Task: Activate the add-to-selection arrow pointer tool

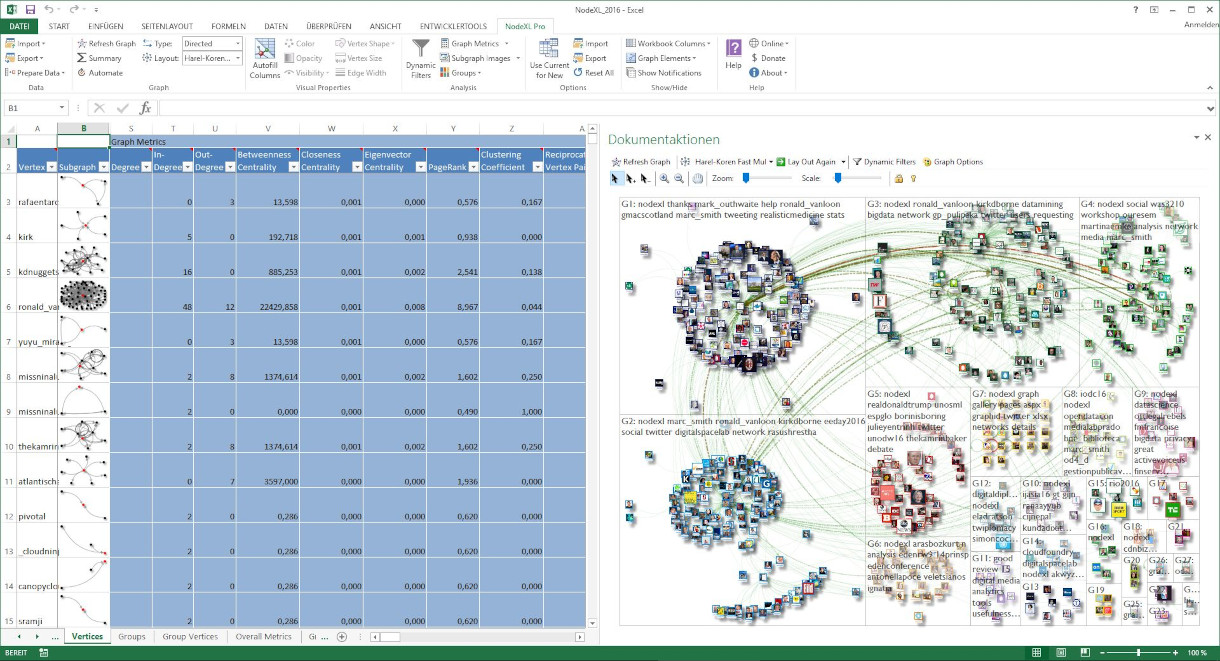Action: click(630, 178)
